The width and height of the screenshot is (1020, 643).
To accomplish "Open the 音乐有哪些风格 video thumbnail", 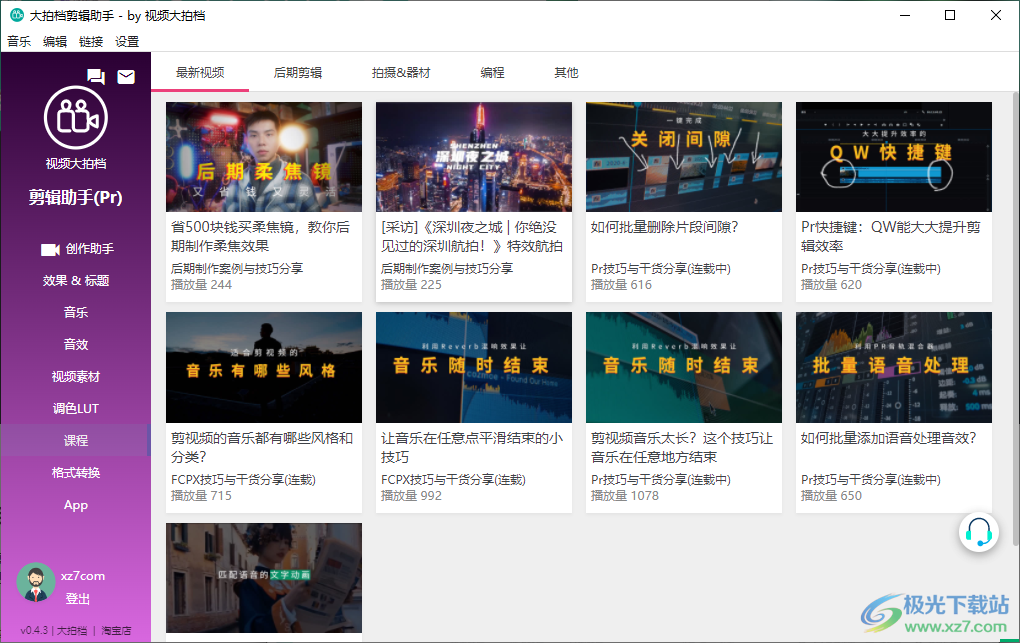I will [x=264, y=368].
